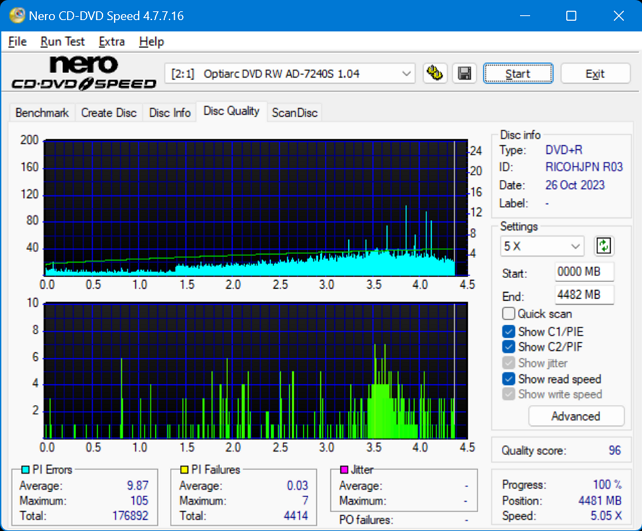Click the End position field 4482 MB
The height and width of the screenshot is (531, 642).
pos(584,295)
